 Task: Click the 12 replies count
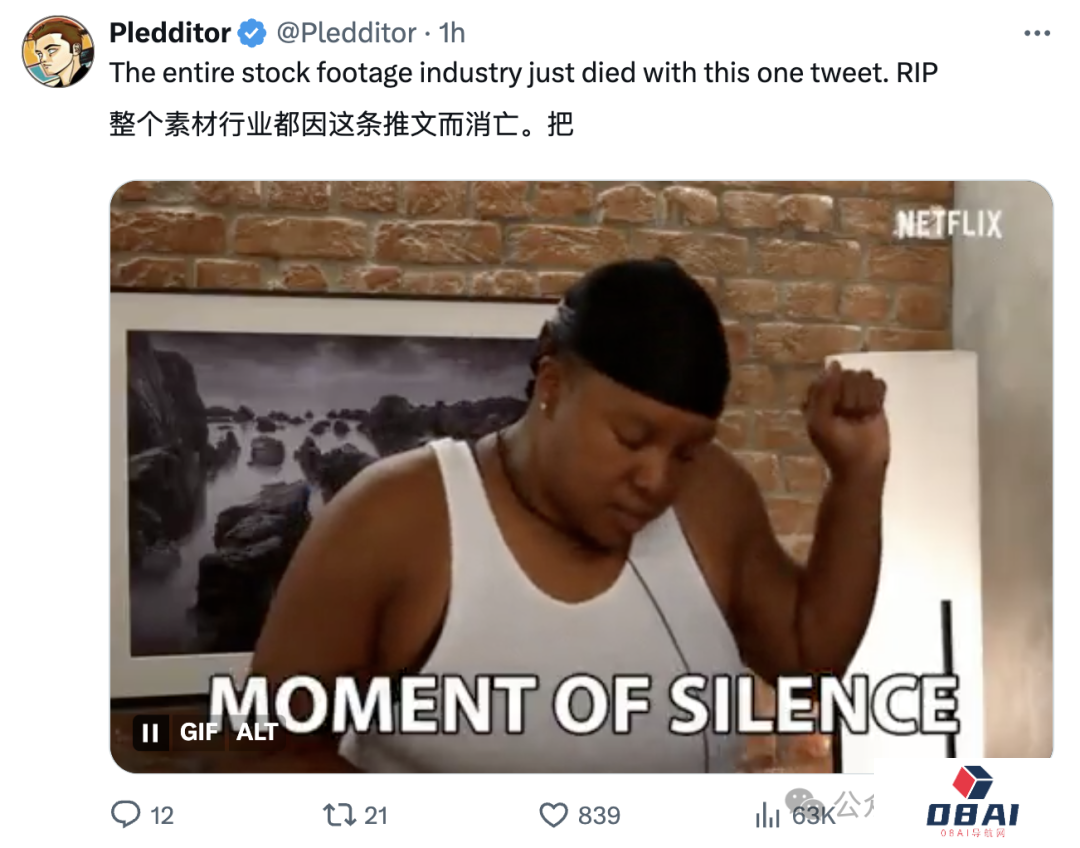tap(162, 816)
